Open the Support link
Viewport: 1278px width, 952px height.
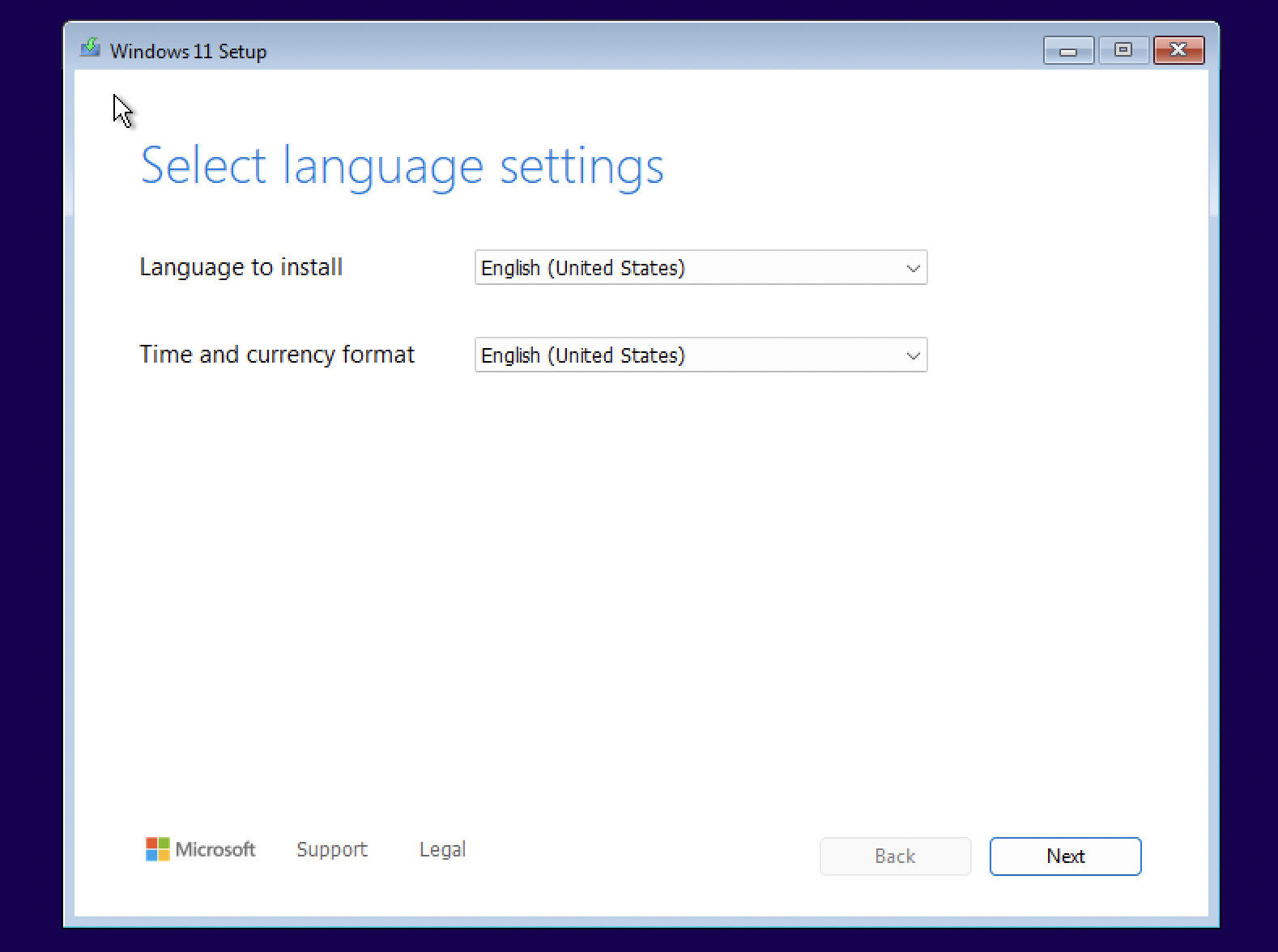332,849
